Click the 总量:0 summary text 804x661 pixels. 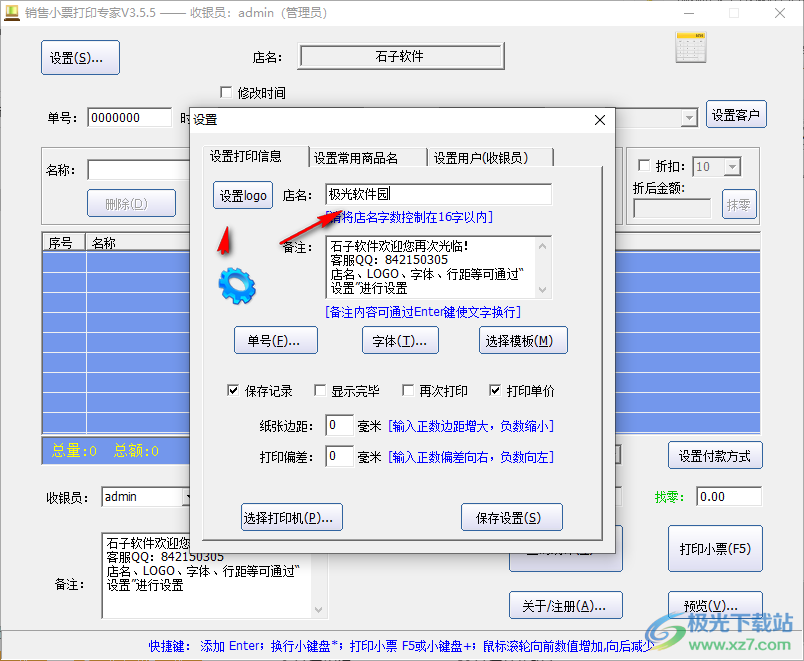pyautogui.click(x=74, y=451)
